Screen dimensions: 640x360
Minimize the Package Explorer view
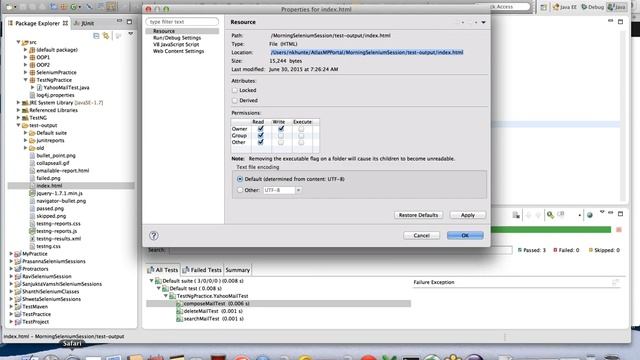coord(119,21)
